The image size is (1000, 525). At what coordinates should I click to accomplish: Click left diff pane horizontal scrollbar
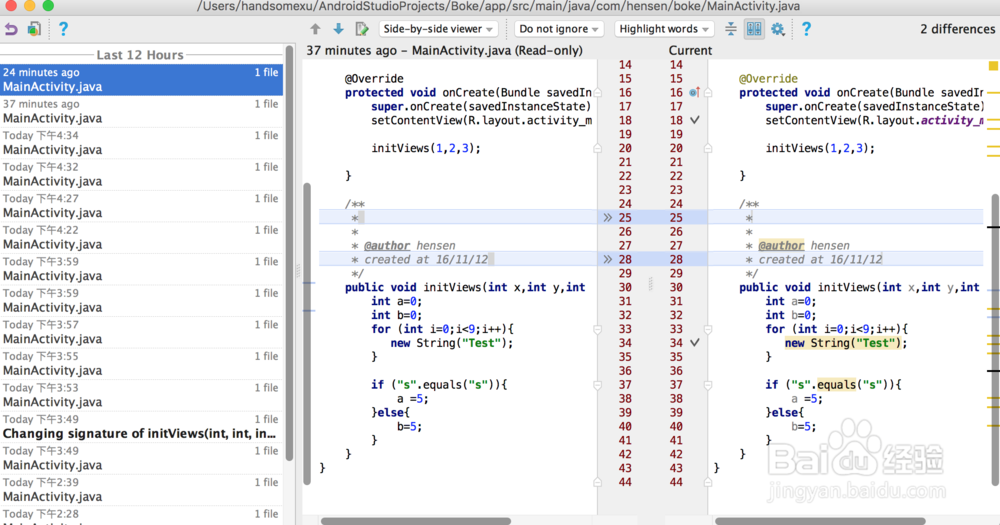coord(415,521)
